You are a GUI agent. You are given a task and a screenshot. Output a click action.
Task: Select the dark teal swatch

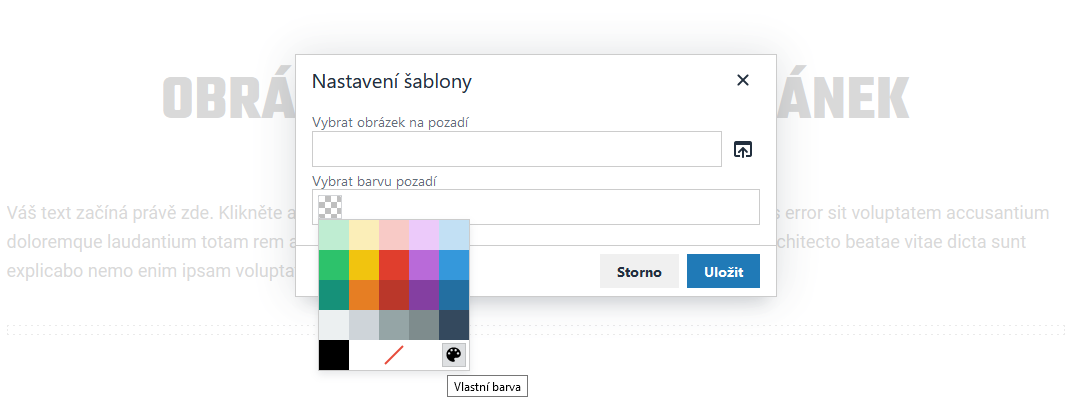pos(334,295)
